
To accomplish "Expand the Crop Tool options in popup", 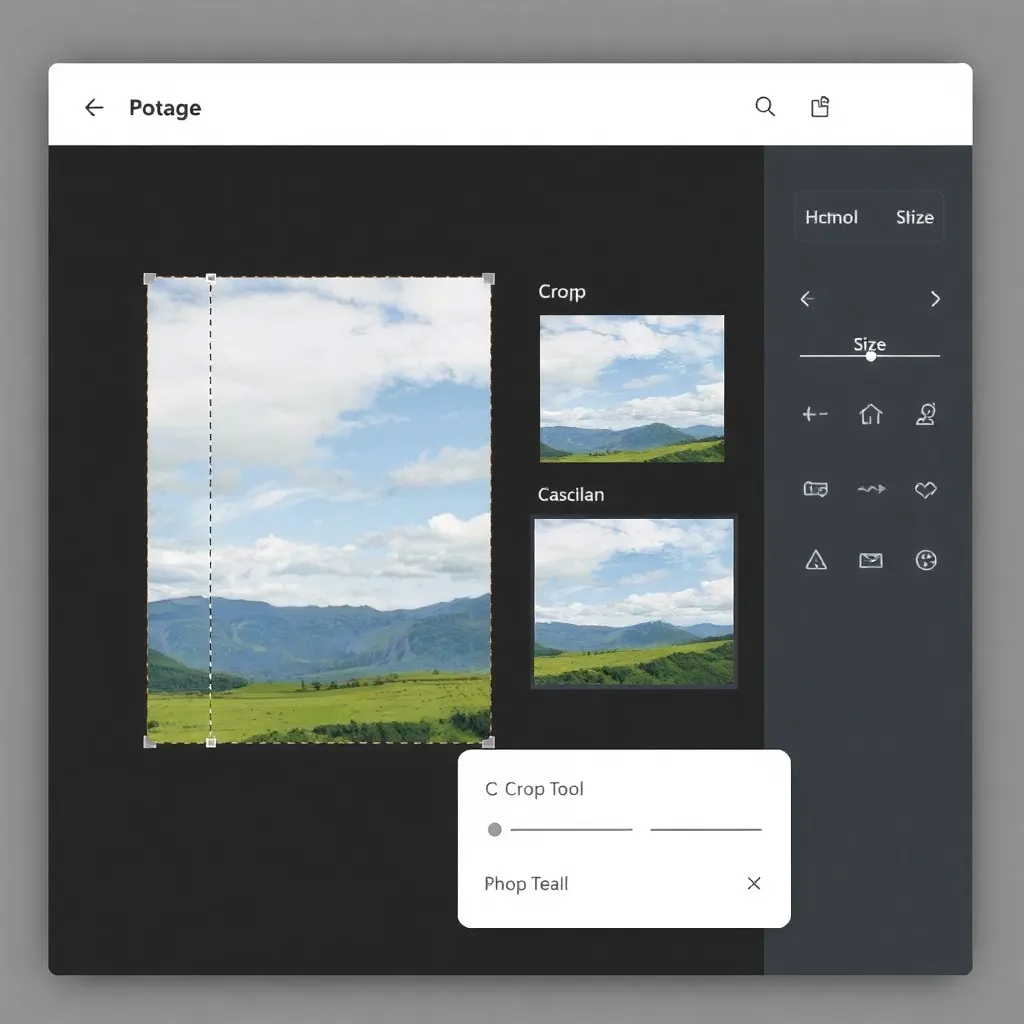I will [x=534, y=789].
